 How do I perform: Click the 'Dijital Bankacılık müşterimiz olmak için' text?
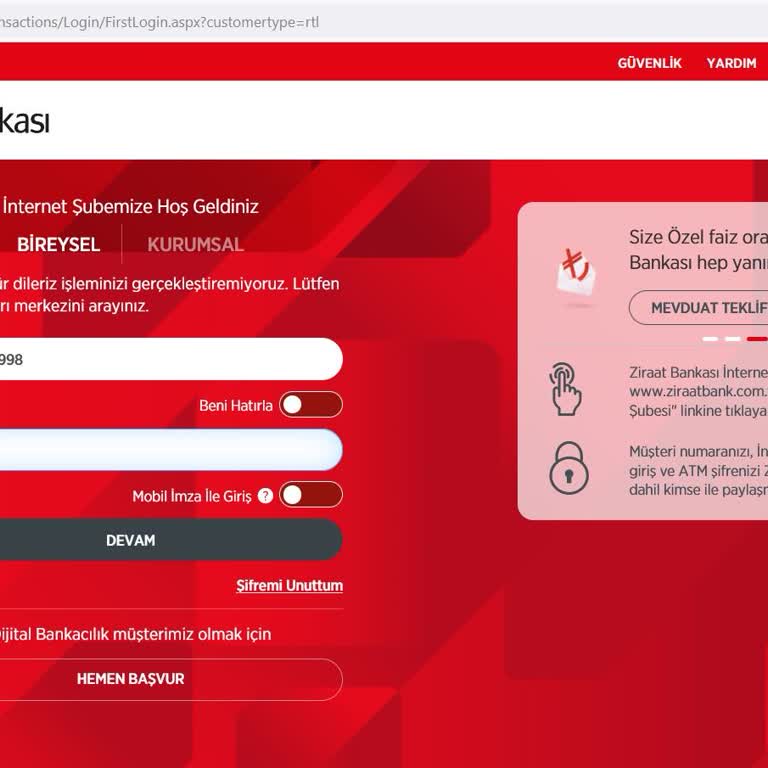(135, 634)
